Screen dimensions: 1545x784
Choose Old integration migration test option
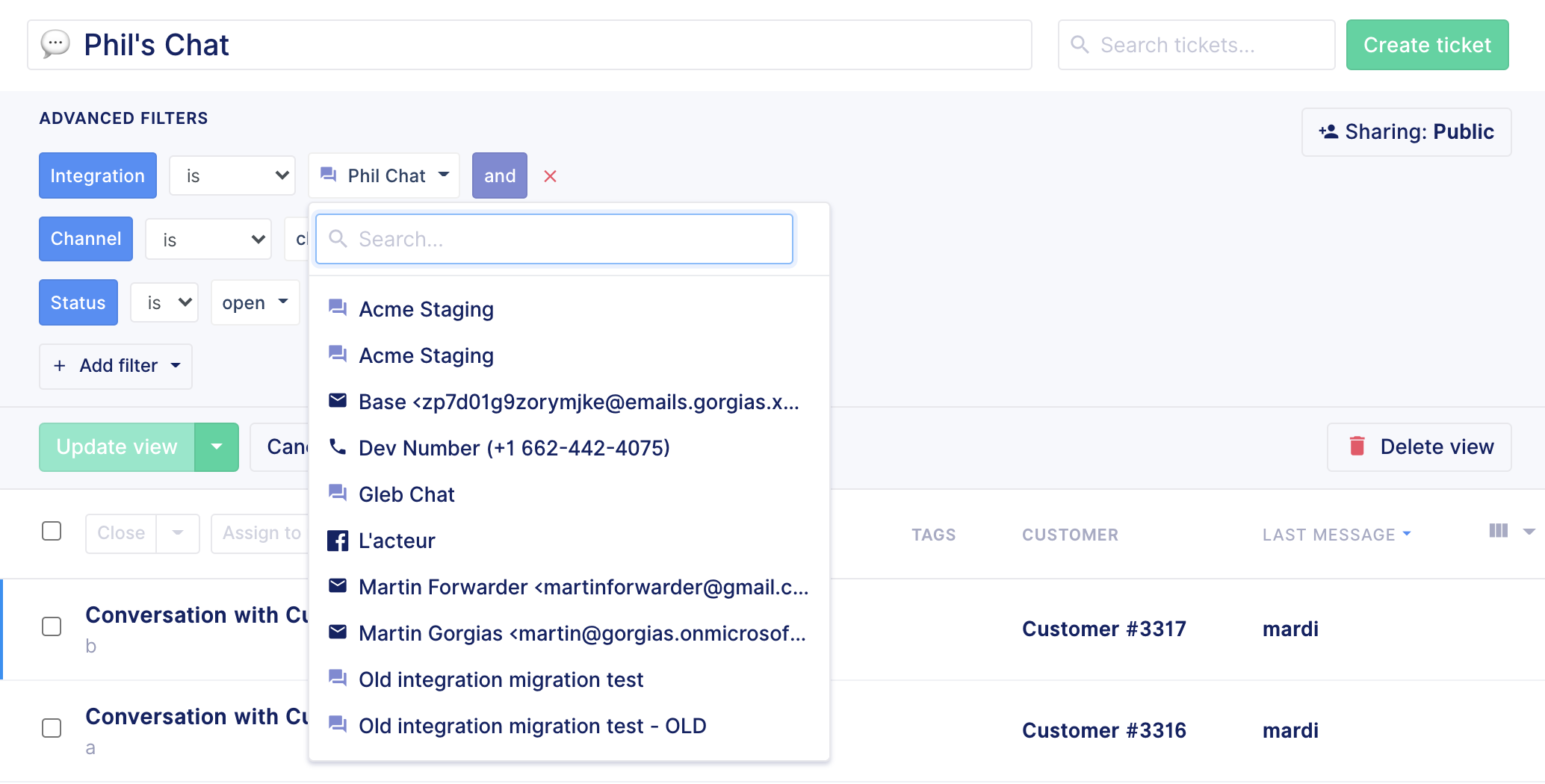569,679
